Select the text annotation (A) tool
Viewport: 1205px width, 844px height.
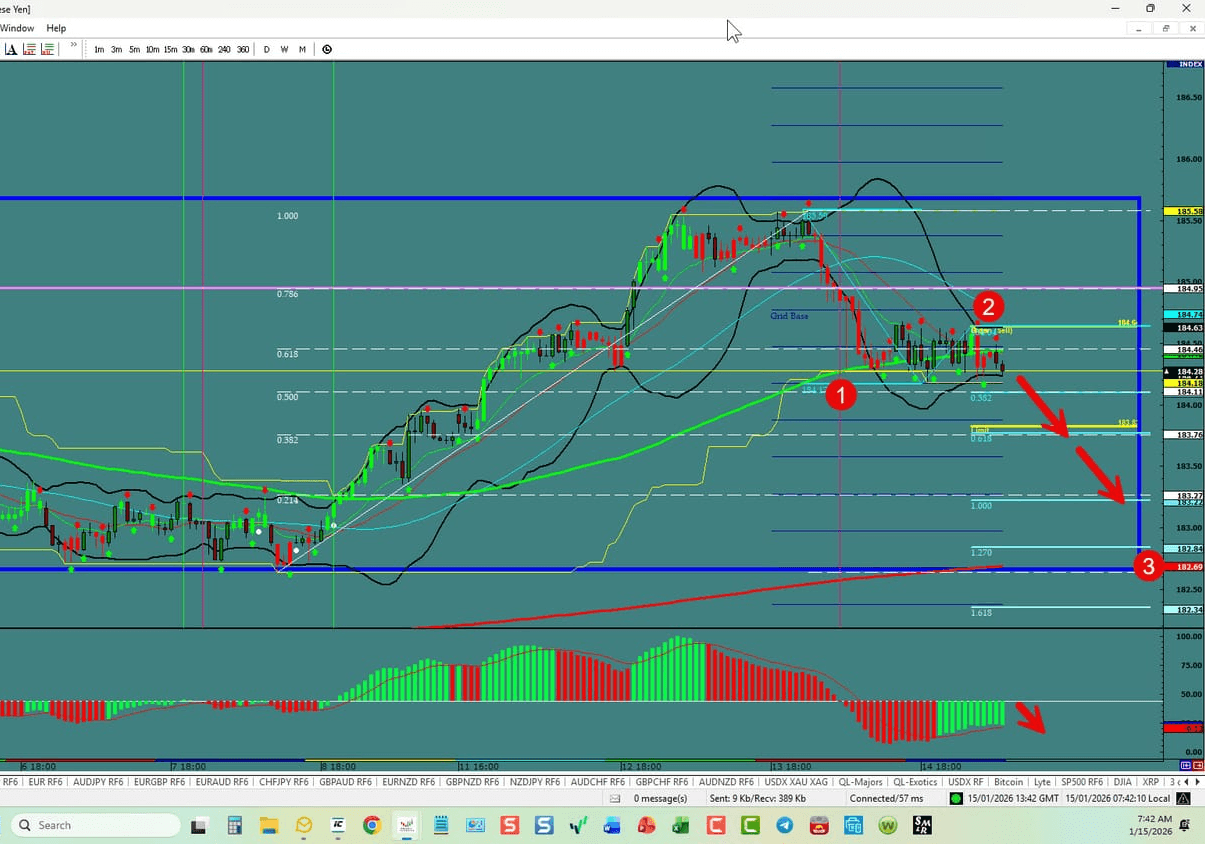tap(10, 48)
